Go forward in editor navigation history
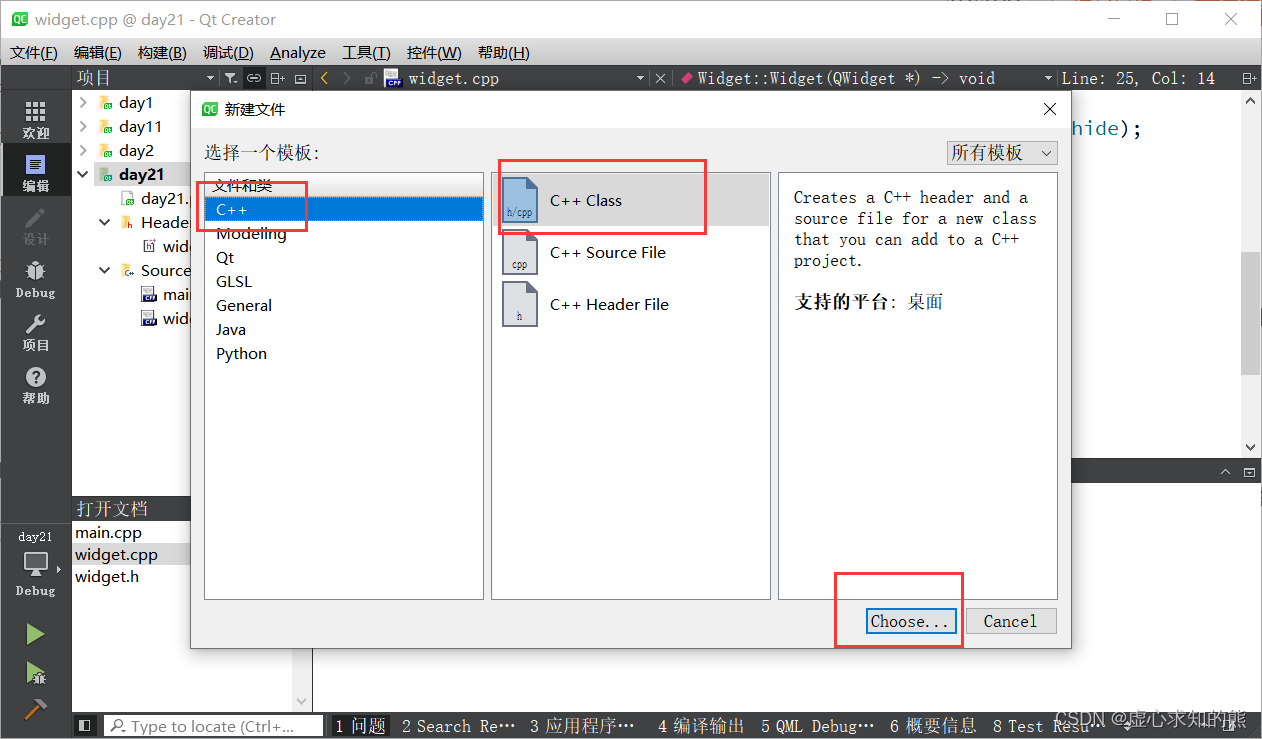The image size is (1262, 739). pos(347,78)
